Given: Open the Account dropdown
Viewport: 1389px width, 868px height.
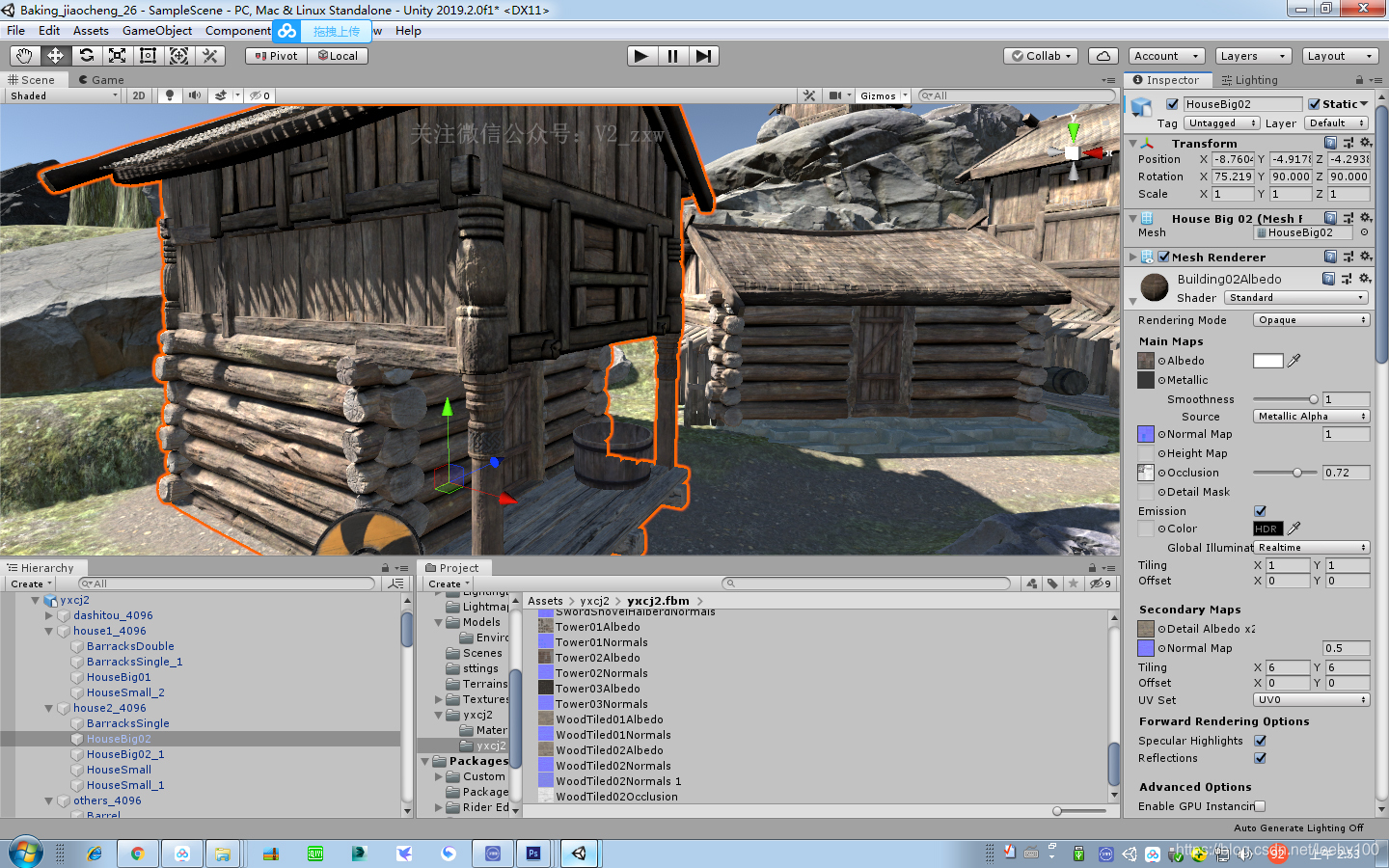Looking at the screenshot, I should [x=1166, y=56].
